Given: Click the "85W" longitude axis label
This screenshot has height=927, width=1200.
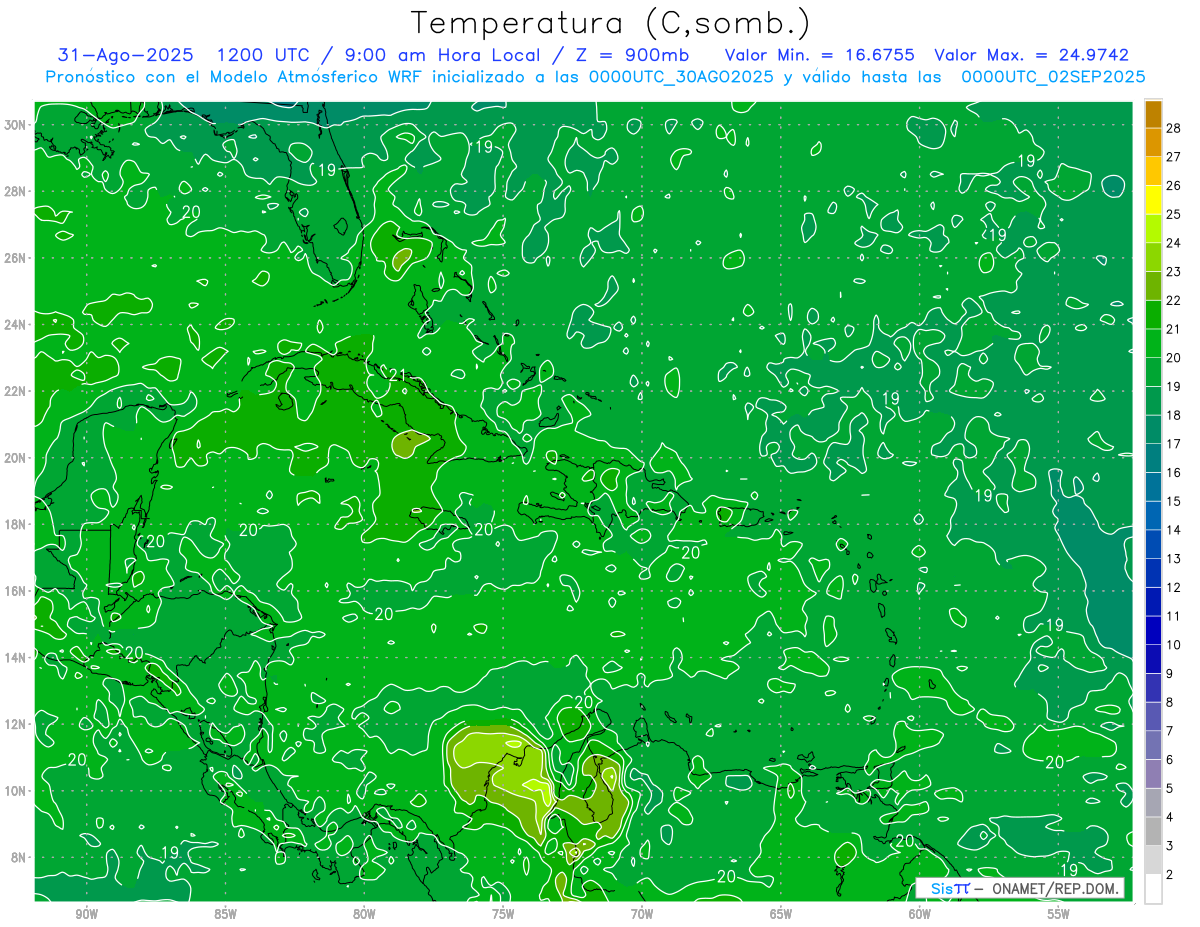Looking at the screenshot, I should (x=225, y=914).
